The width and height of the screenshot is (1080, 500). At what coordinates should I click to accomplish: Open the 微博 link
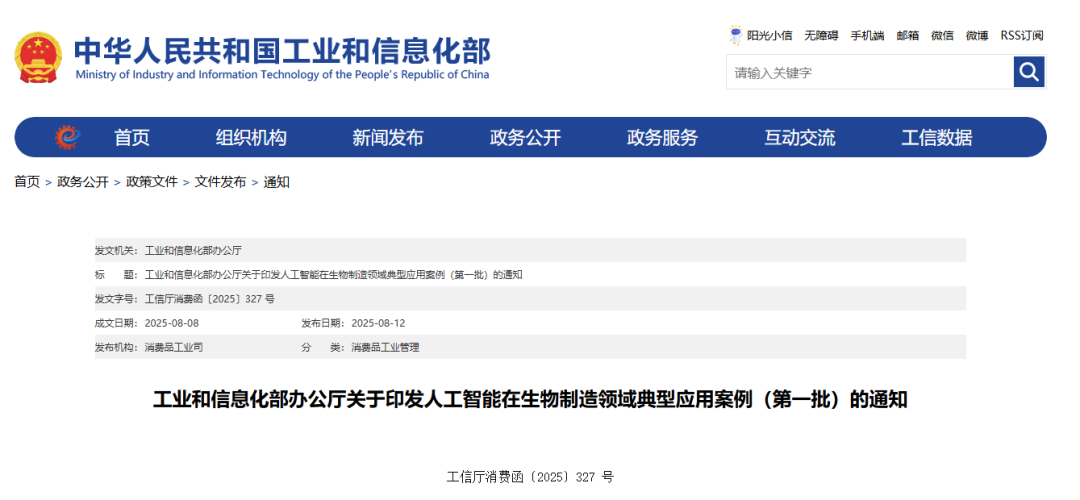[977, 36]
